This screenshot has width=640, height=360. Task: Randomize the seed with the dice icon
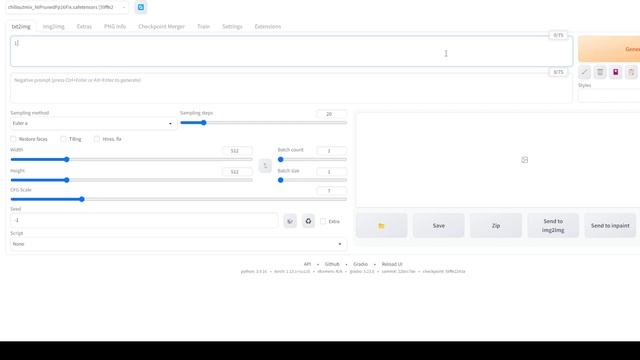click(290, 221)
